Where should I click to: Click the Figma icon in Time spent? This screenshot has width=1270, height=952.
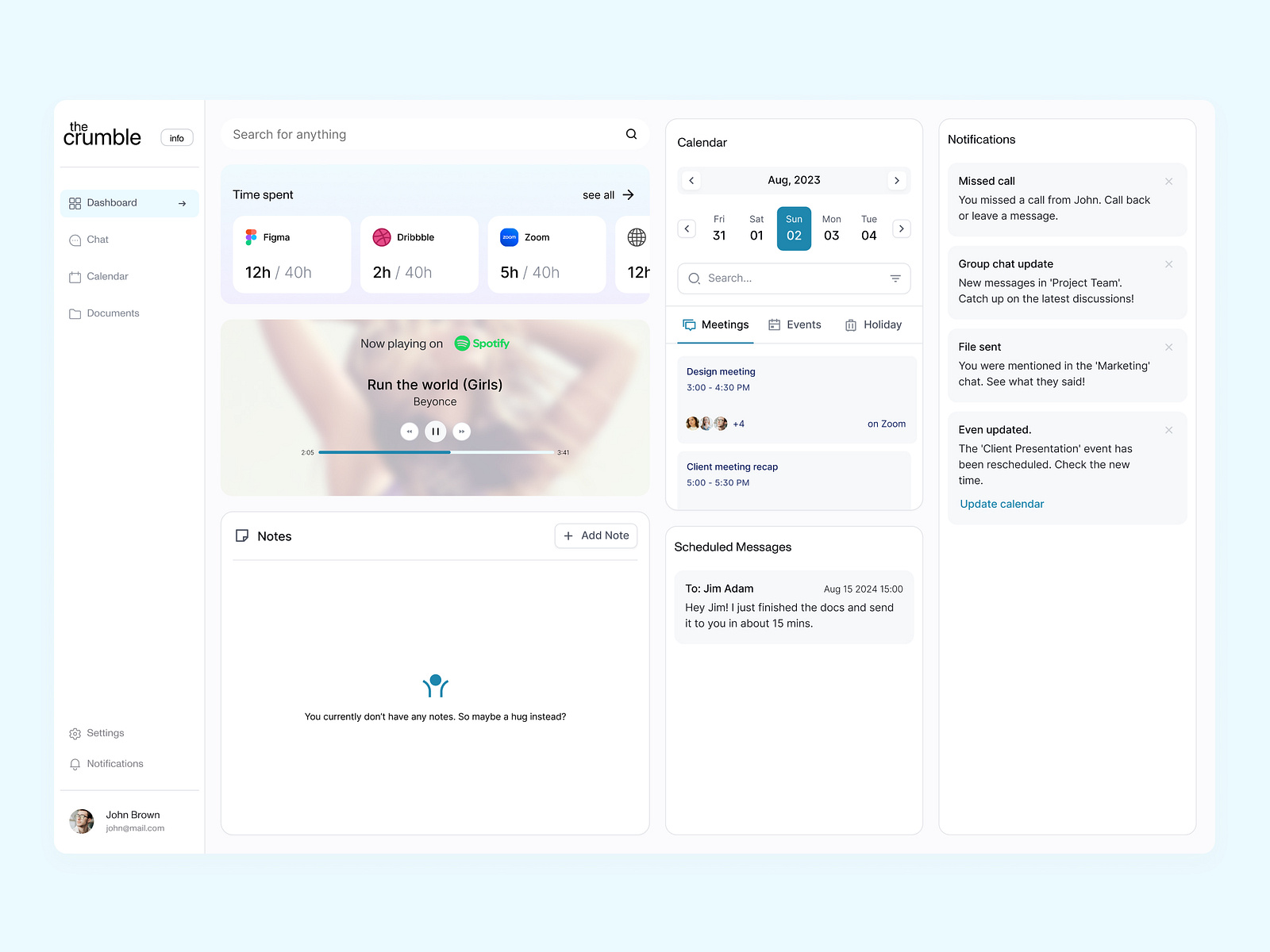pos(250,236)
